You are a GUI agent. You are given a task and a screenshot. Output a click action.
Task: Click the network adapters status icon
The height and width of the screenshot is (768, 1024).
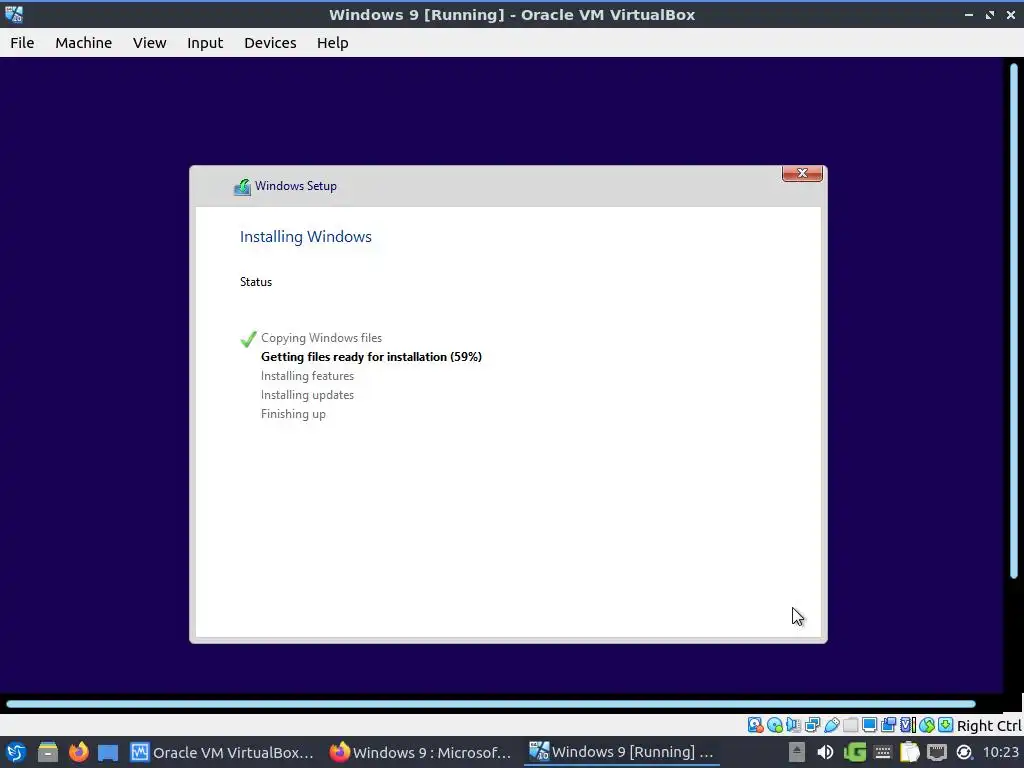(x=812, y=725)
